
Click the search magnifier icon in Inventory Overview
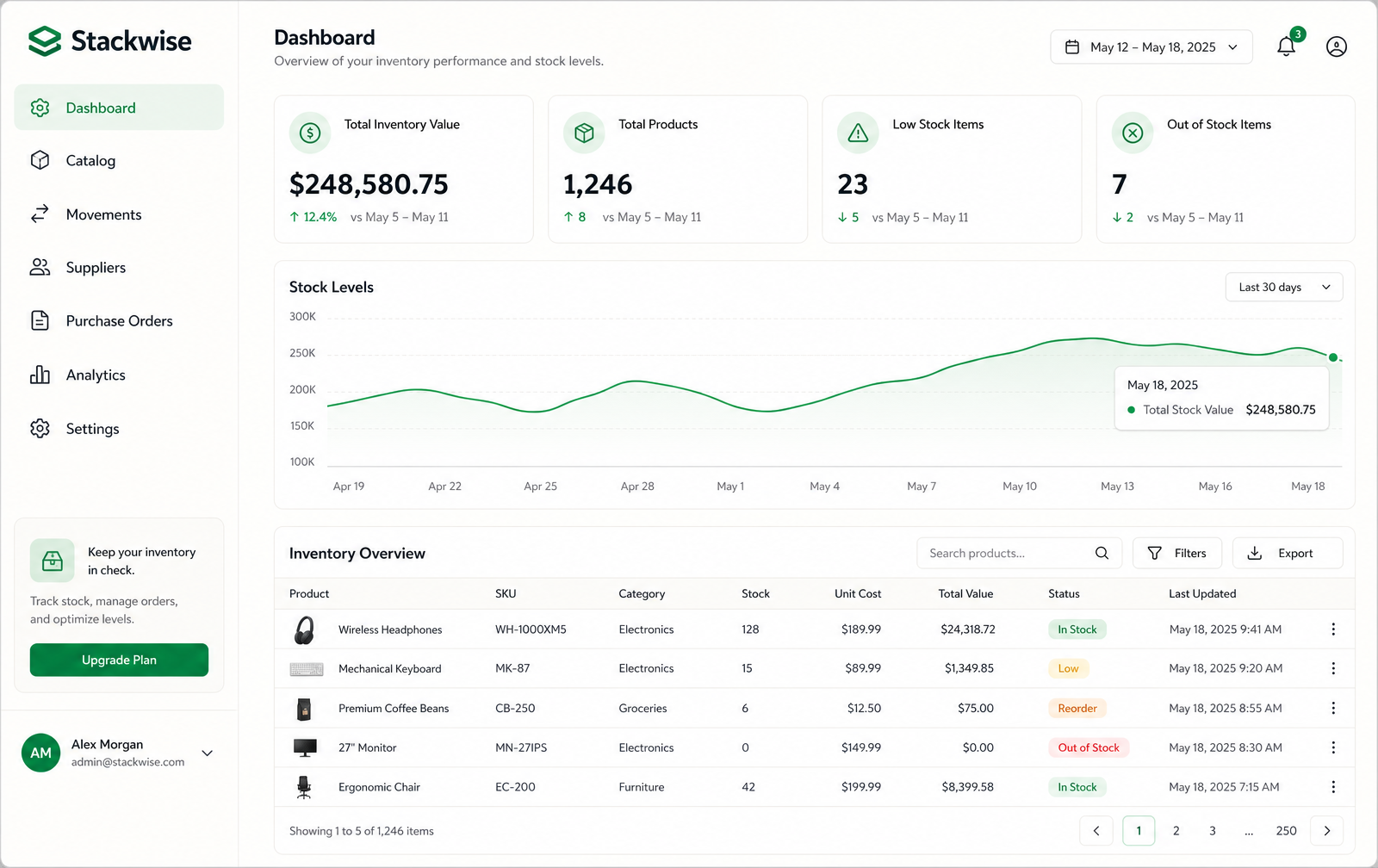point(1102,553)
